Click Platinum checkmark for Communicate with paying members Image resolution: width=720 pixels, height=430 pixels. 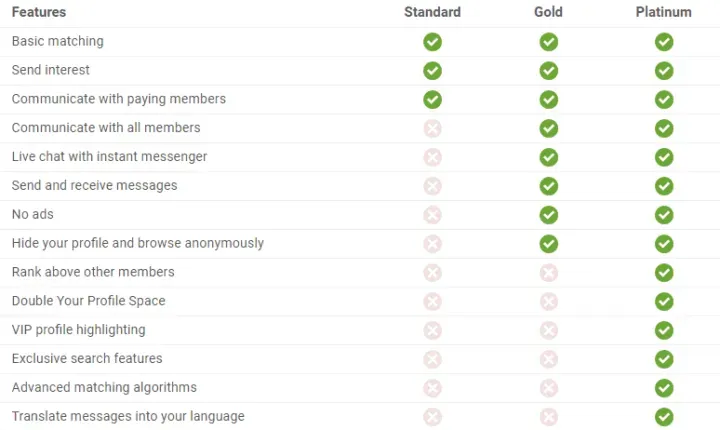pyautogui.click(x=664, y=100)
